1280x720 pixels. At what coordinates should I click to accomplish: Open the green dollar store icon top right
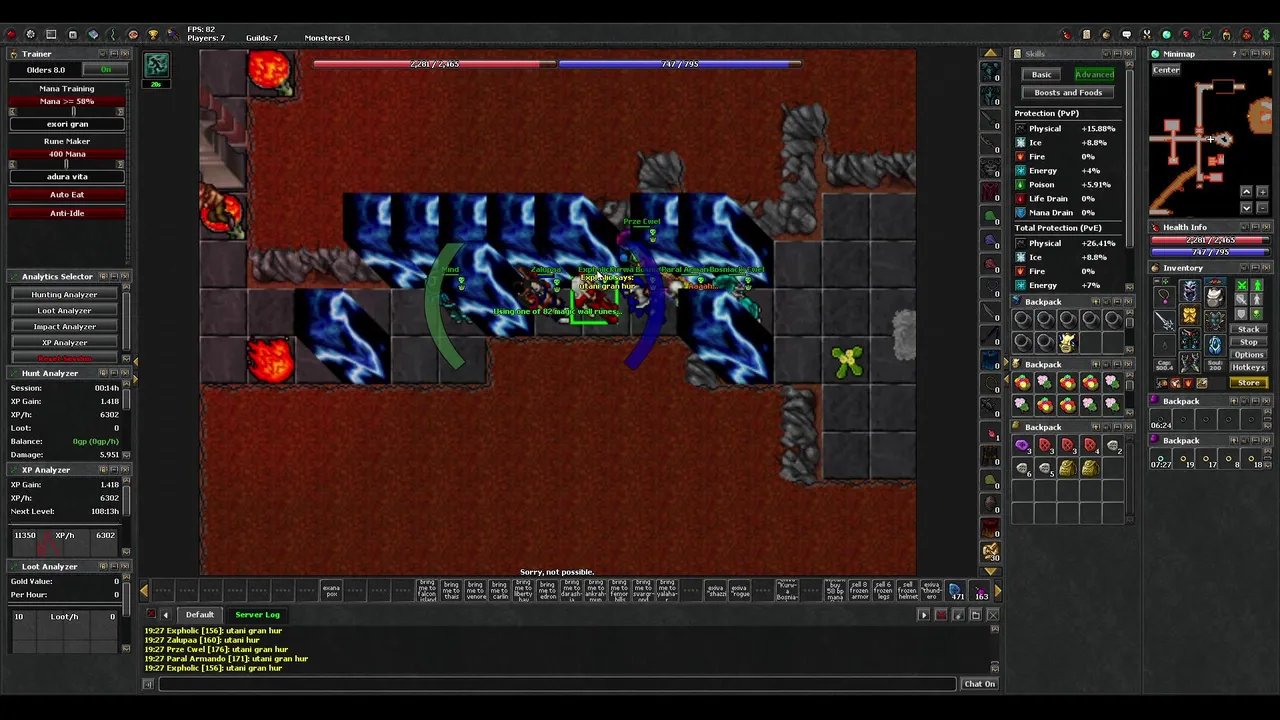coord(1267,35)
